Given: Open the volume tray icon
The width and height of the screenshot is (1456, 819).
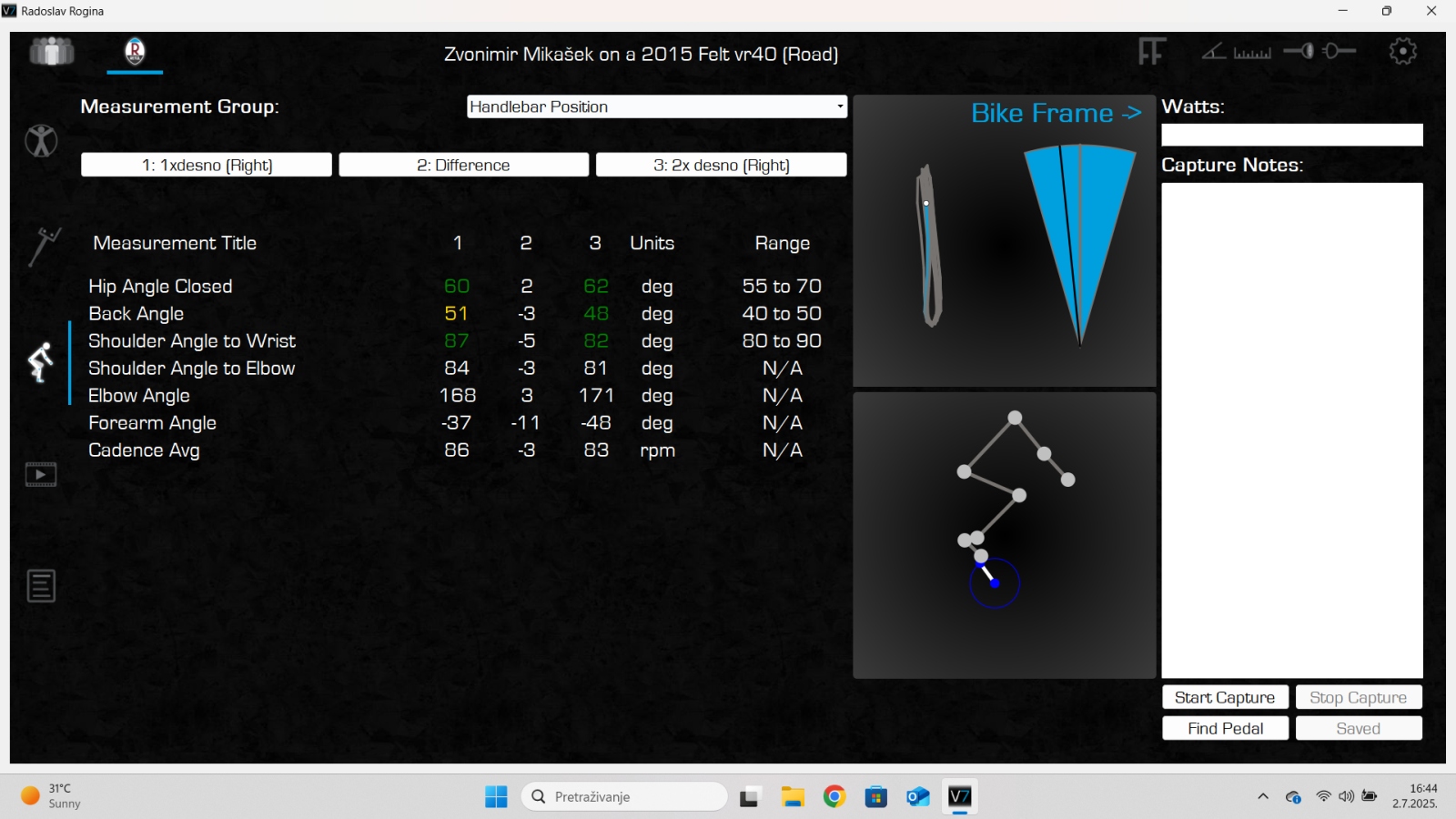Looking at the screenshot, I should 1346,797.
